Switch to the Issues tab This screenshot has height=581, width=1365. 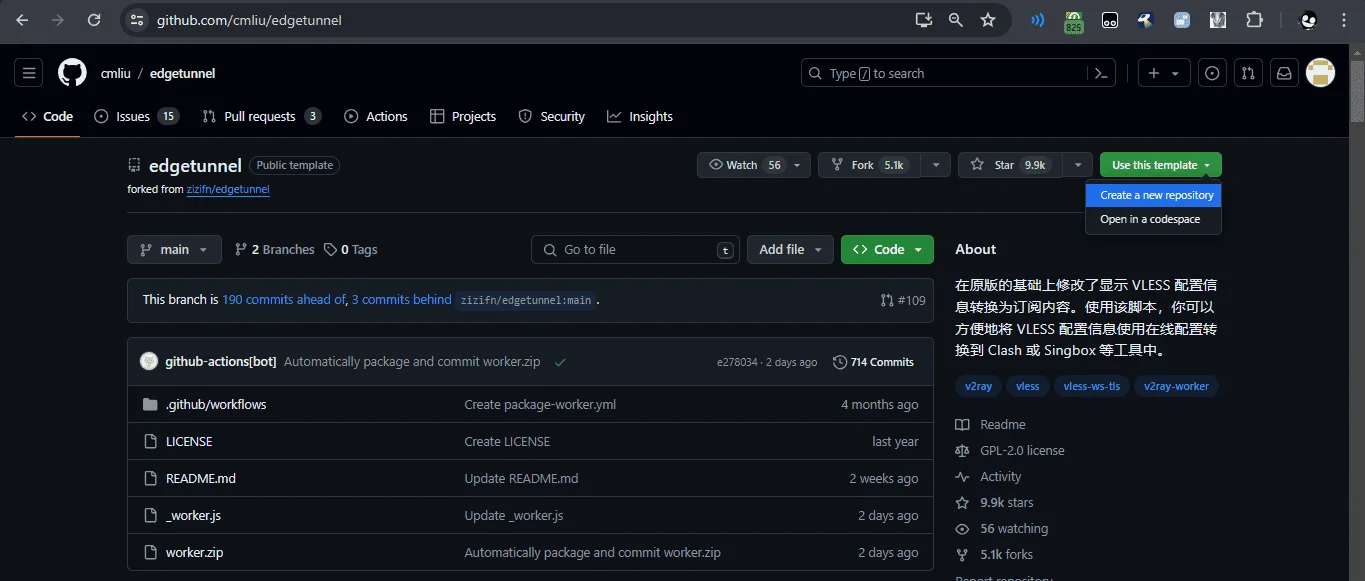(136, 116)
